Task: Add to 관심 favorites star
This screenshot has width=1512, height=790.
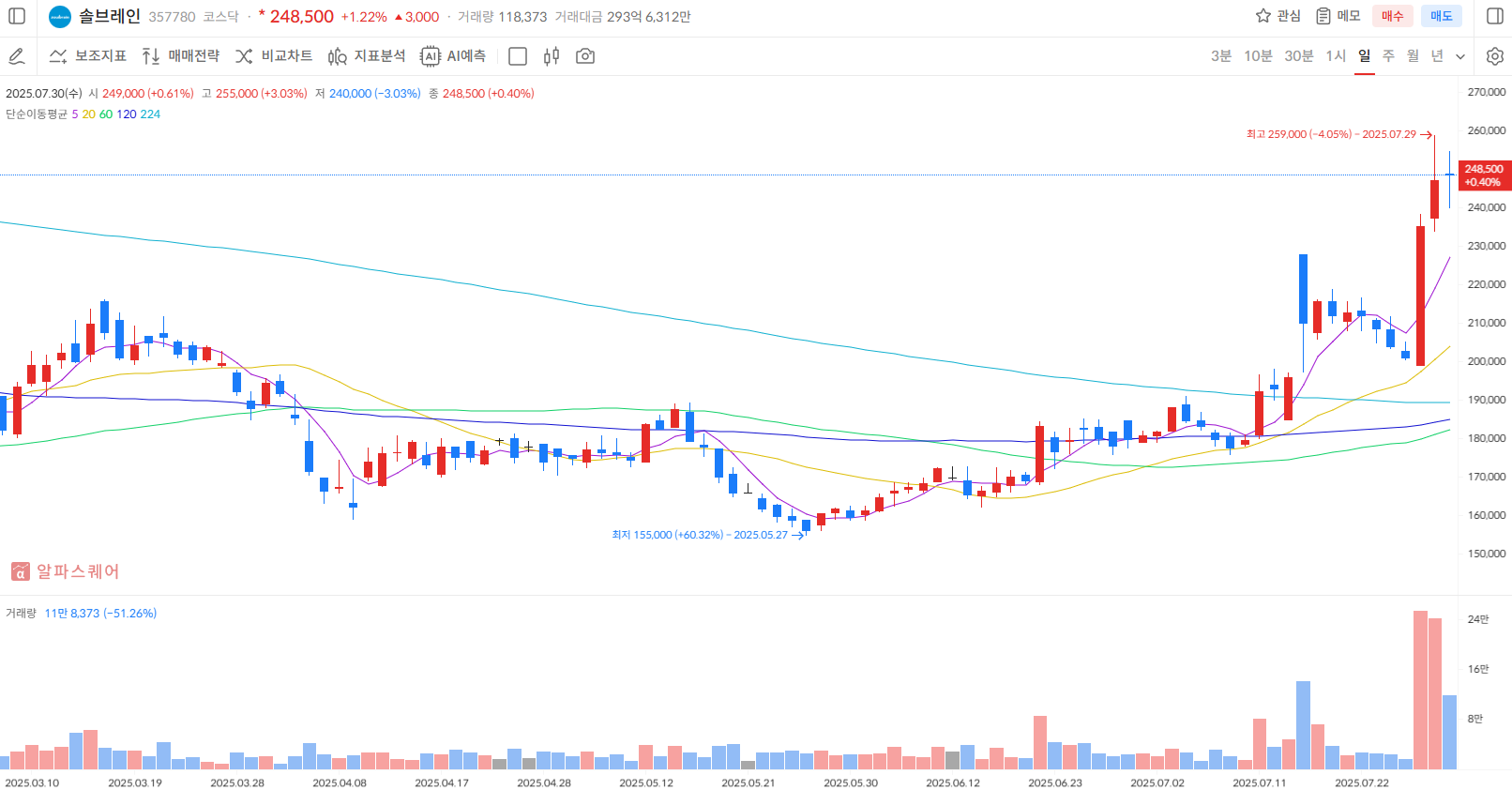Action: tap(1278, 16)
